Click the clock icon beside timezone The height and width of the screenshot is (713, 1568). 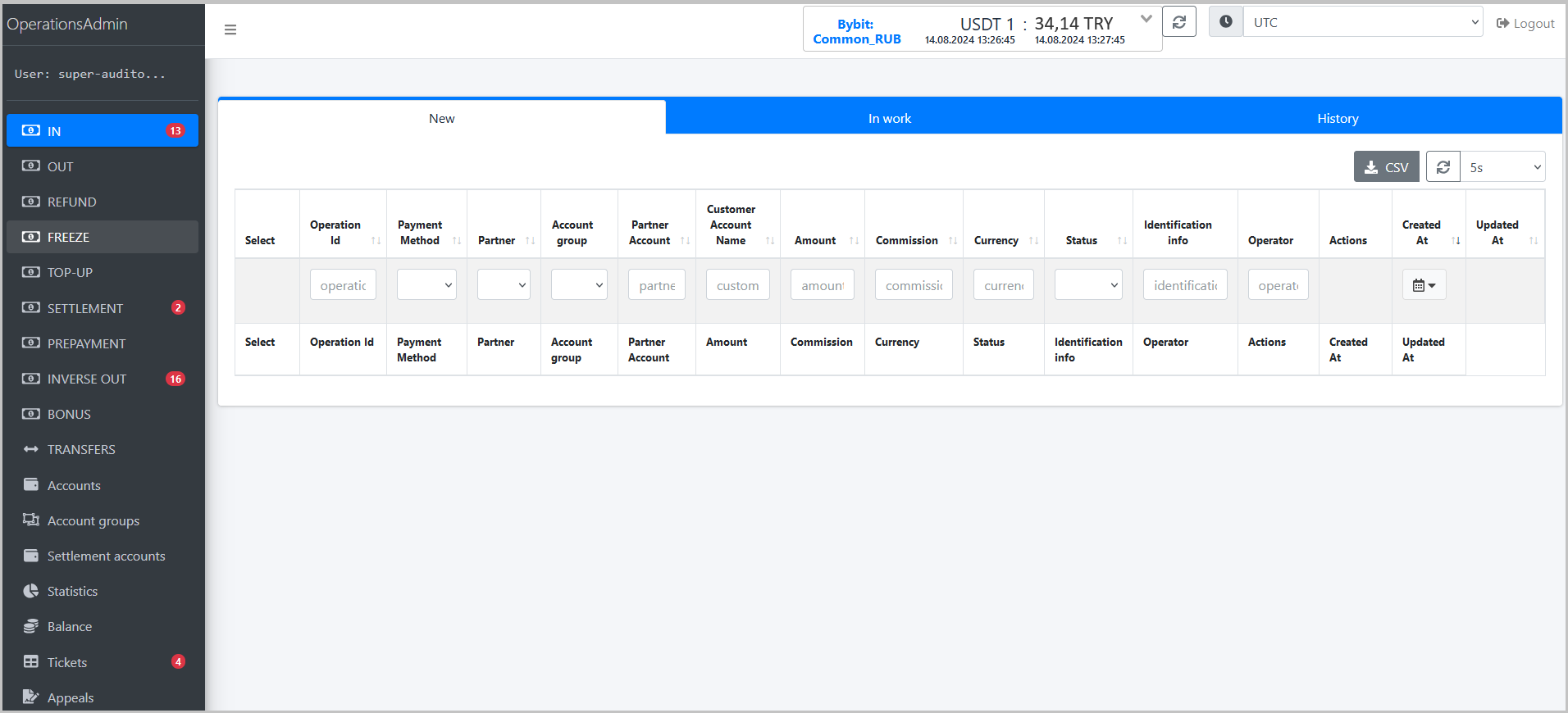[1225, 22]
